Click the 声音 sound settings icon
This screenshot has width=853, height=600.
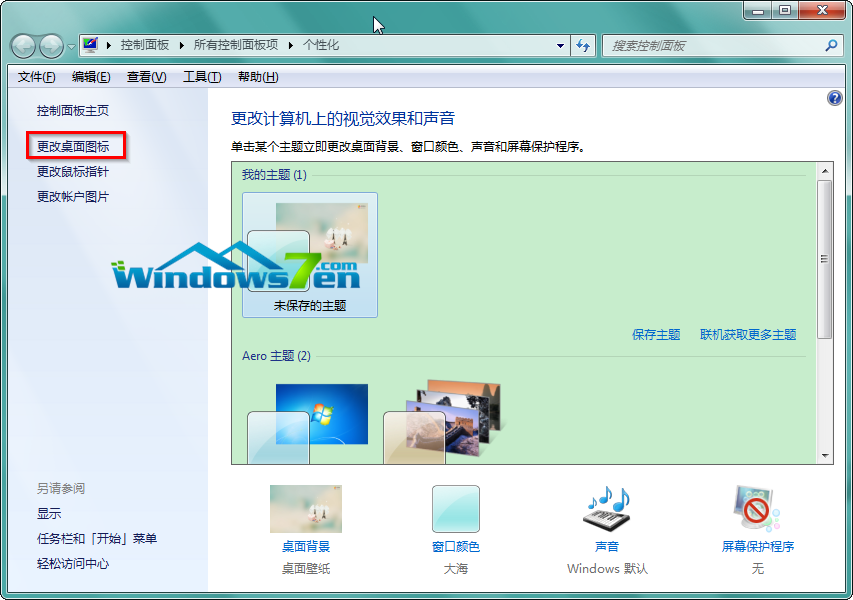pos(606,508)
